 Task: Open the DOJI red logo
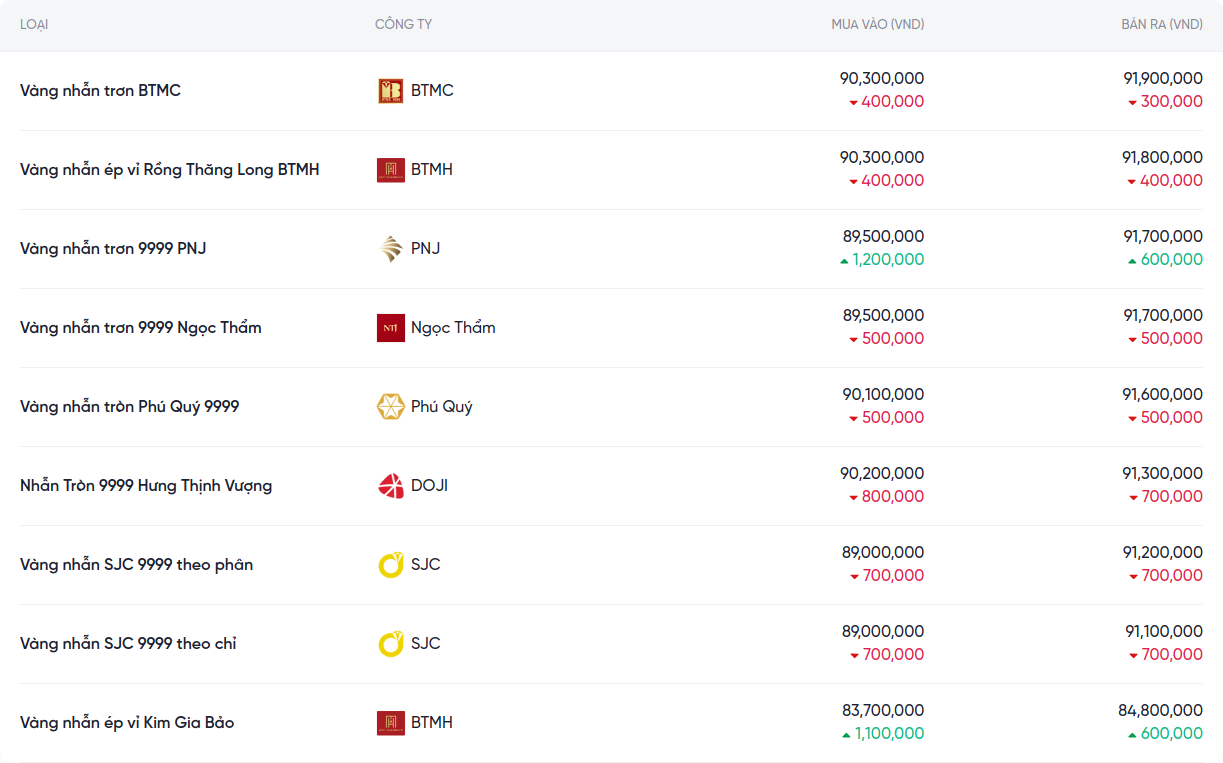[390, 486]
